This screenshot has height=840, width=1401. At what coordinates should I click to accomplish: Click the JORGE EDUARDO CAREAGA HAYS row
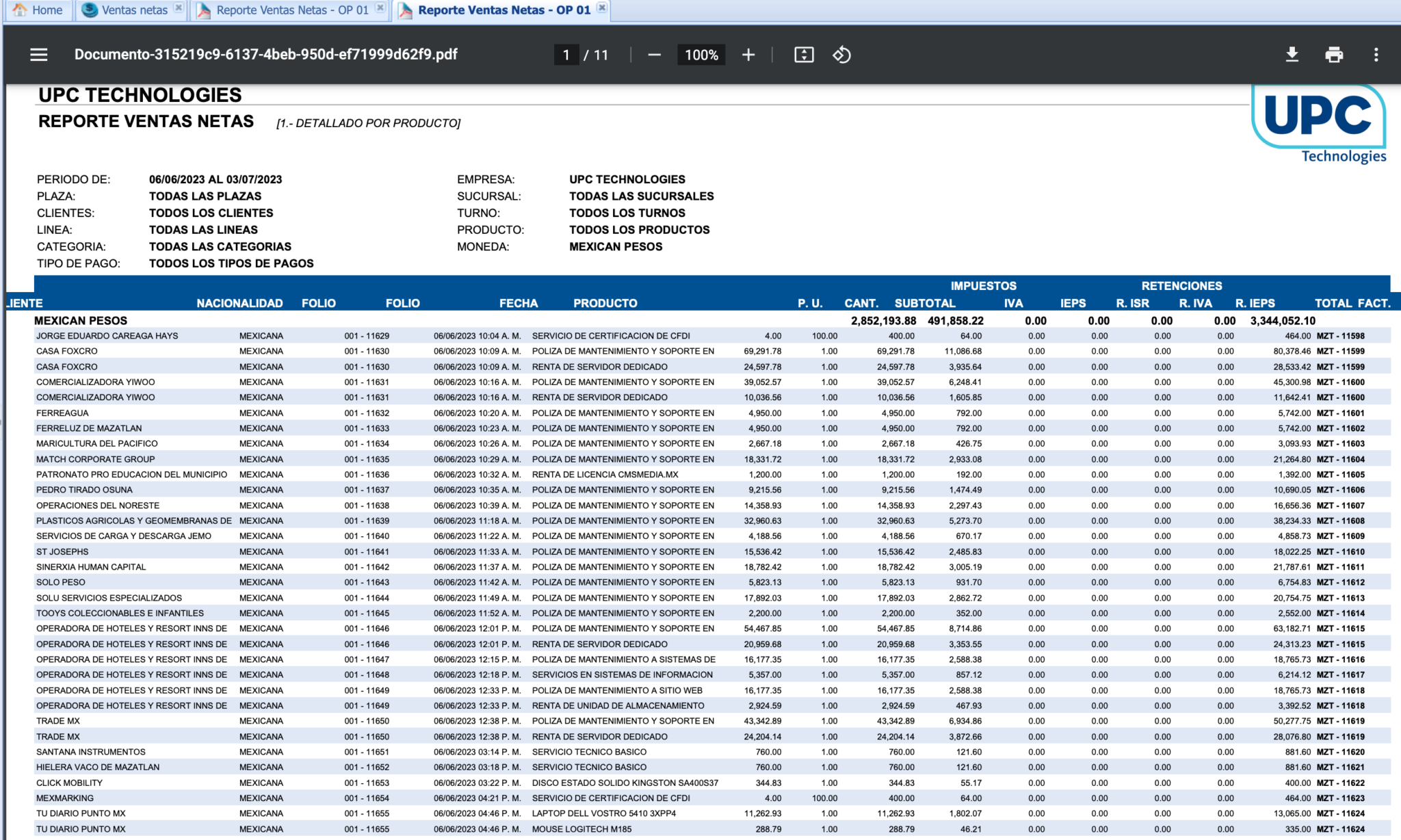point(107,336)
